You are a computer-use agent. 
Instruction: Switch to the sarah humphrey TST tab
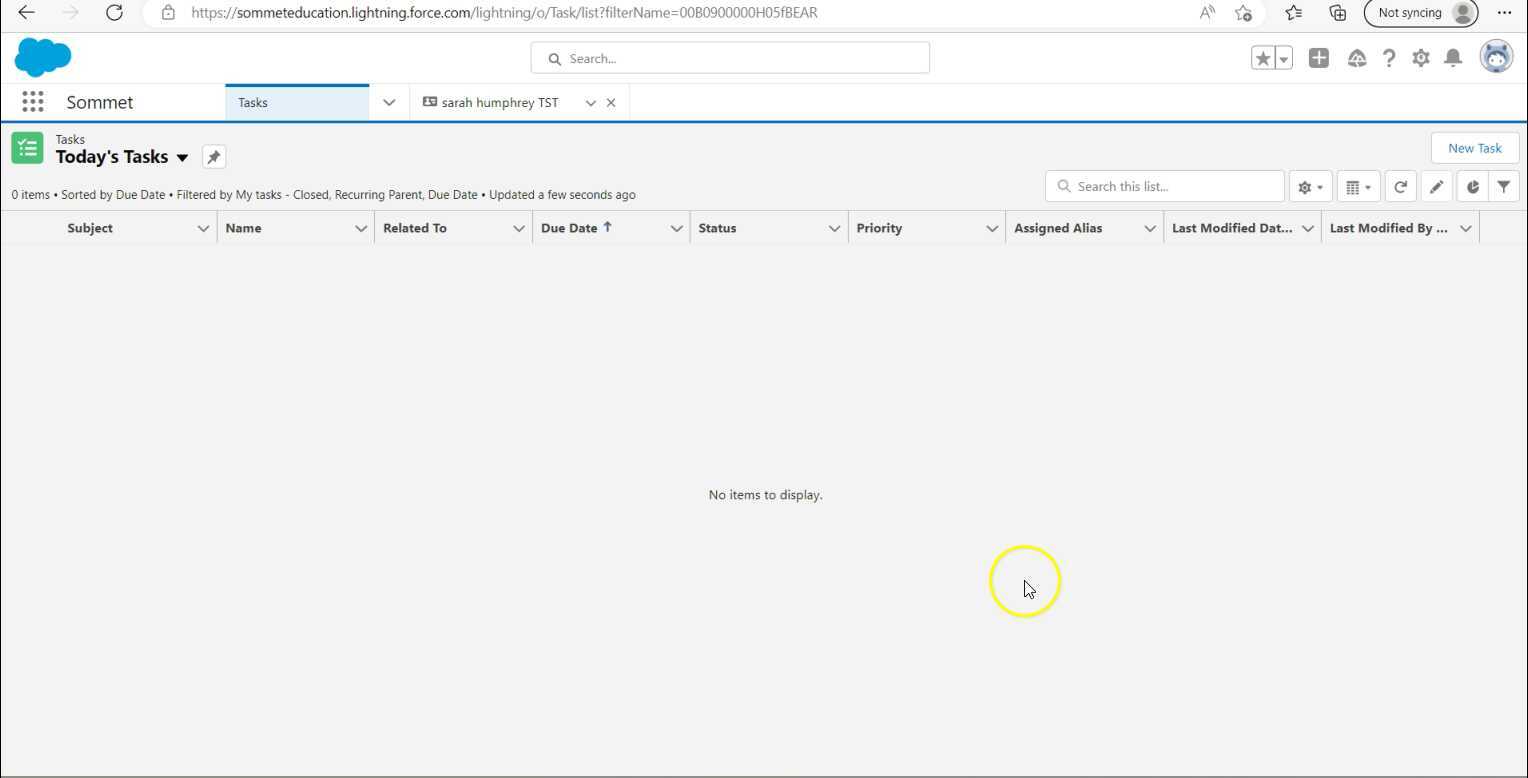(498, 102)
